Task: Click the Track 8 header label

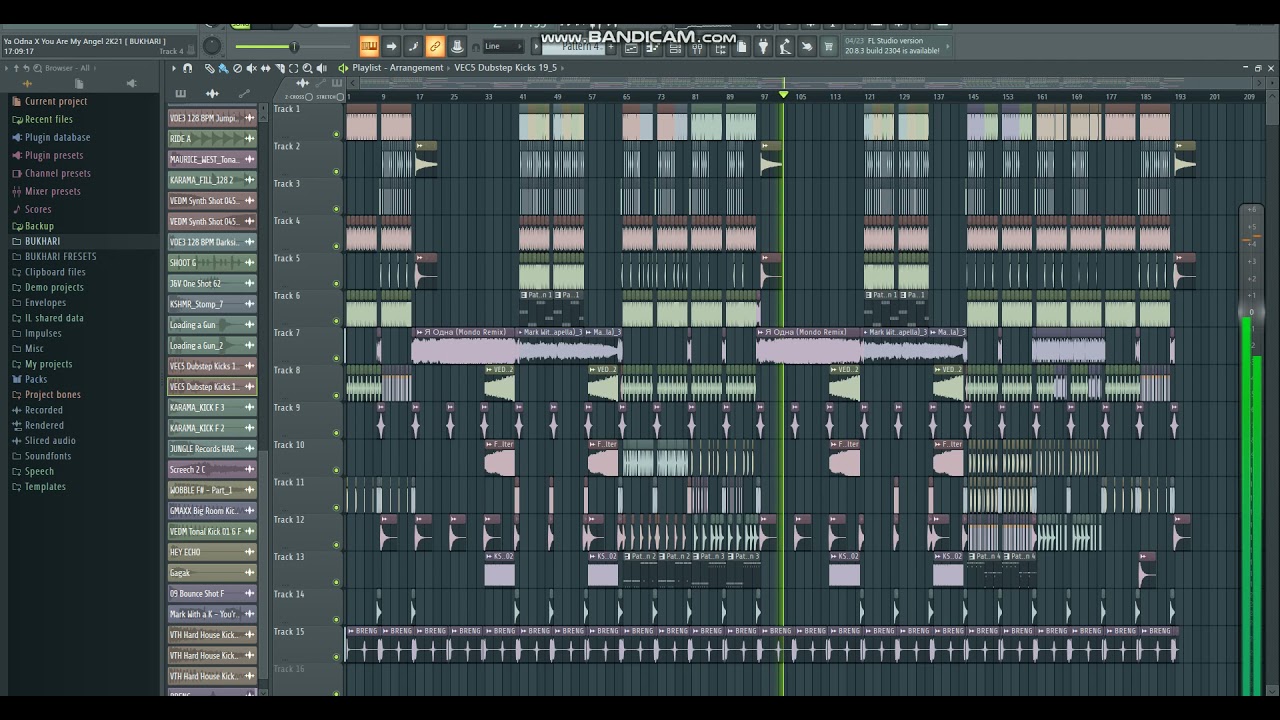Action: (287, 370)
